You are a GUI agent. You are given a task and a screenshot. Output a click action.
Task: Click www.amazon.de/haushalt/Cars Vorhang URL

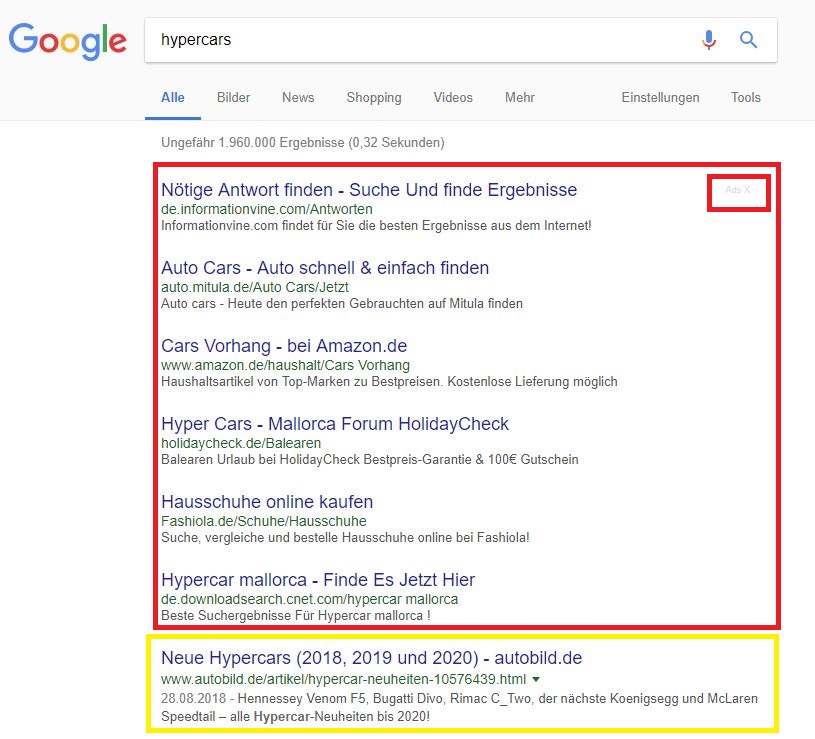[x=285, y=365]
